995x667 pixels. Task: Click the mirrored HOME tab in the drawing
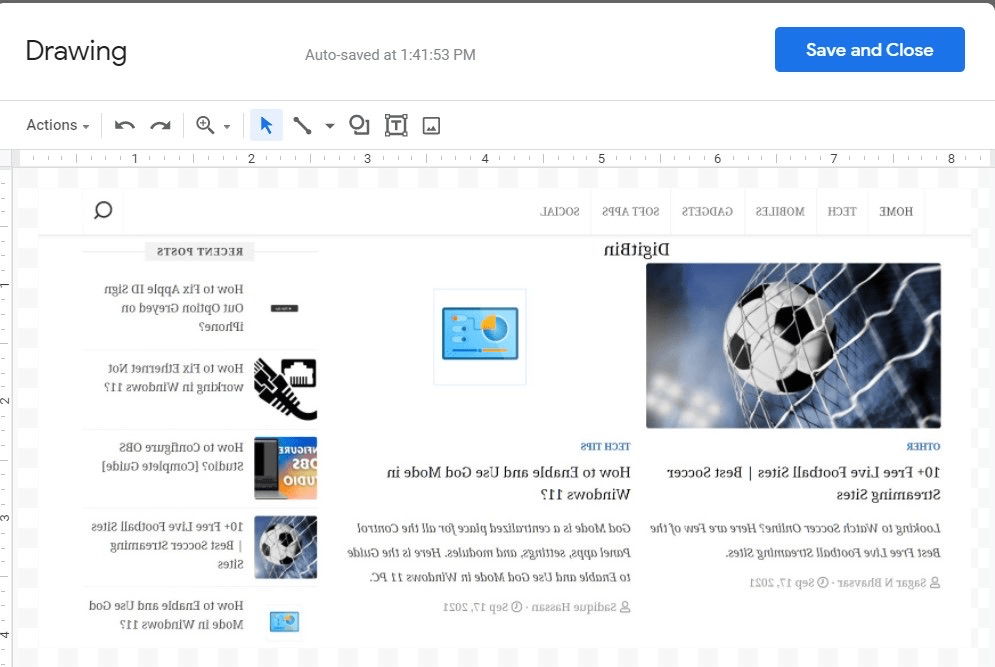click(x=896, y=211)
